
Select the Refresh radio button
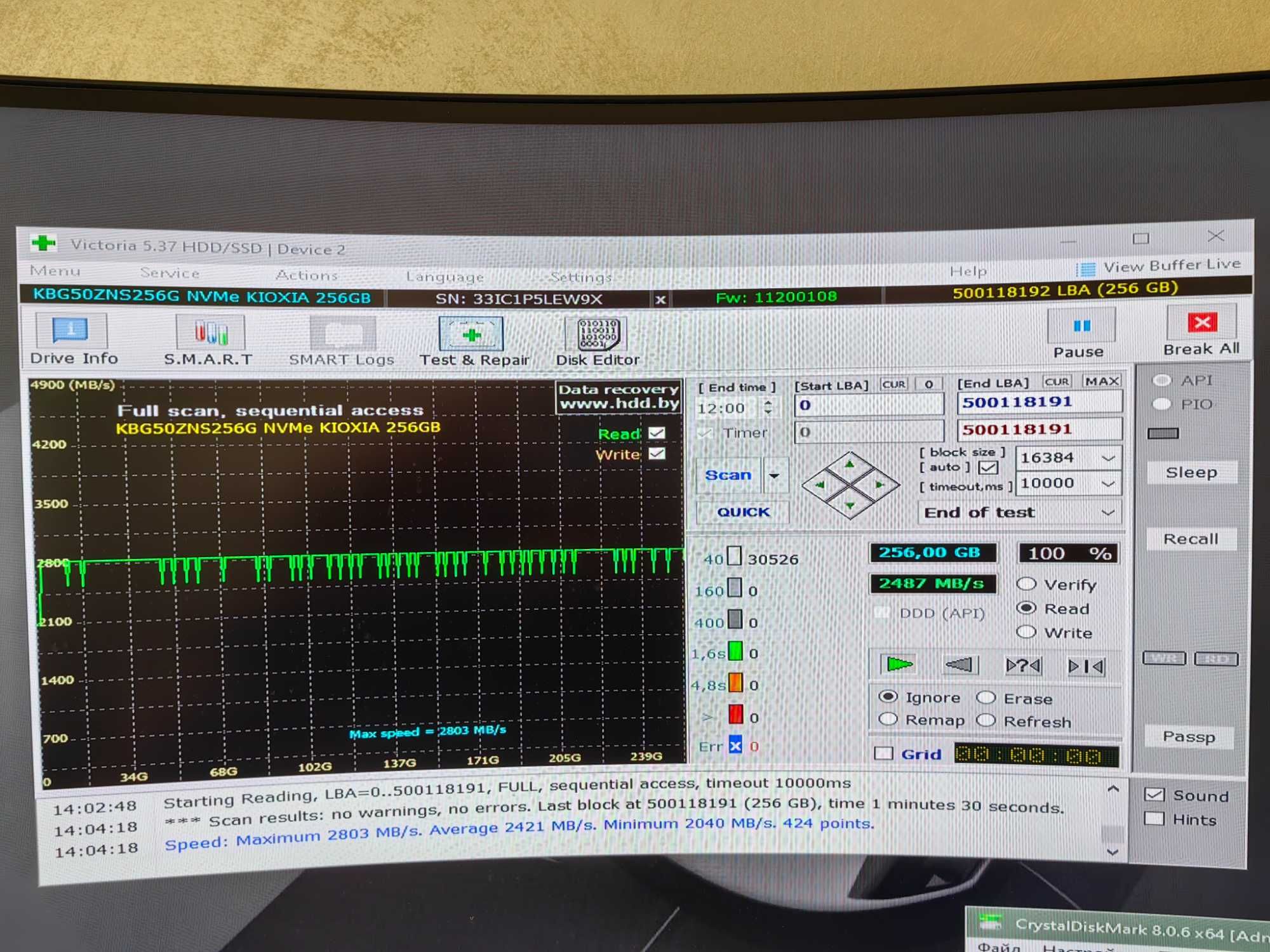coord(986,720)
